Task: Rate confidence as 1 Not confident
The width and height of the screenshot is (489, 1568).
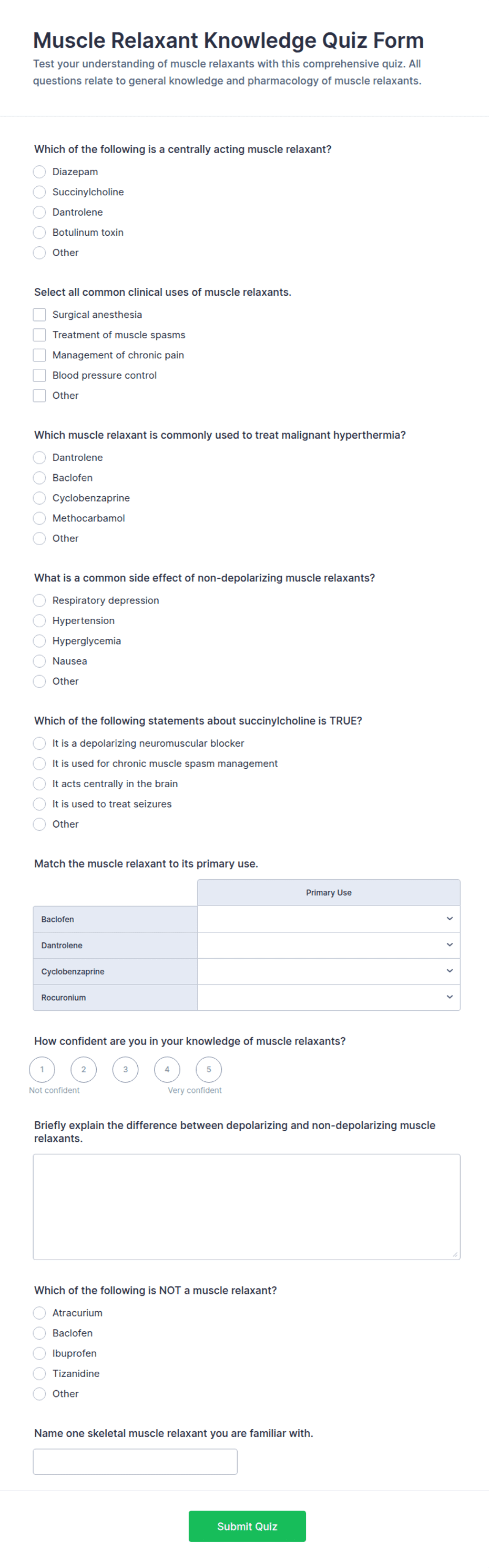Action: [x=42, y=1070]
